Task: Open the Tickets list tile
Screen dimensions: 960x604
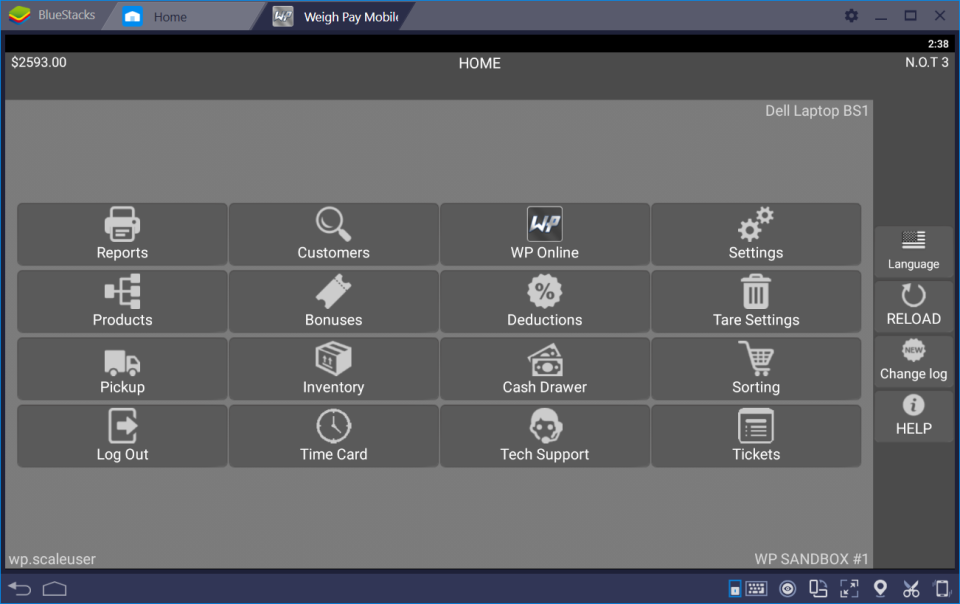Action: pyautogui.click(x=756, y=436)
